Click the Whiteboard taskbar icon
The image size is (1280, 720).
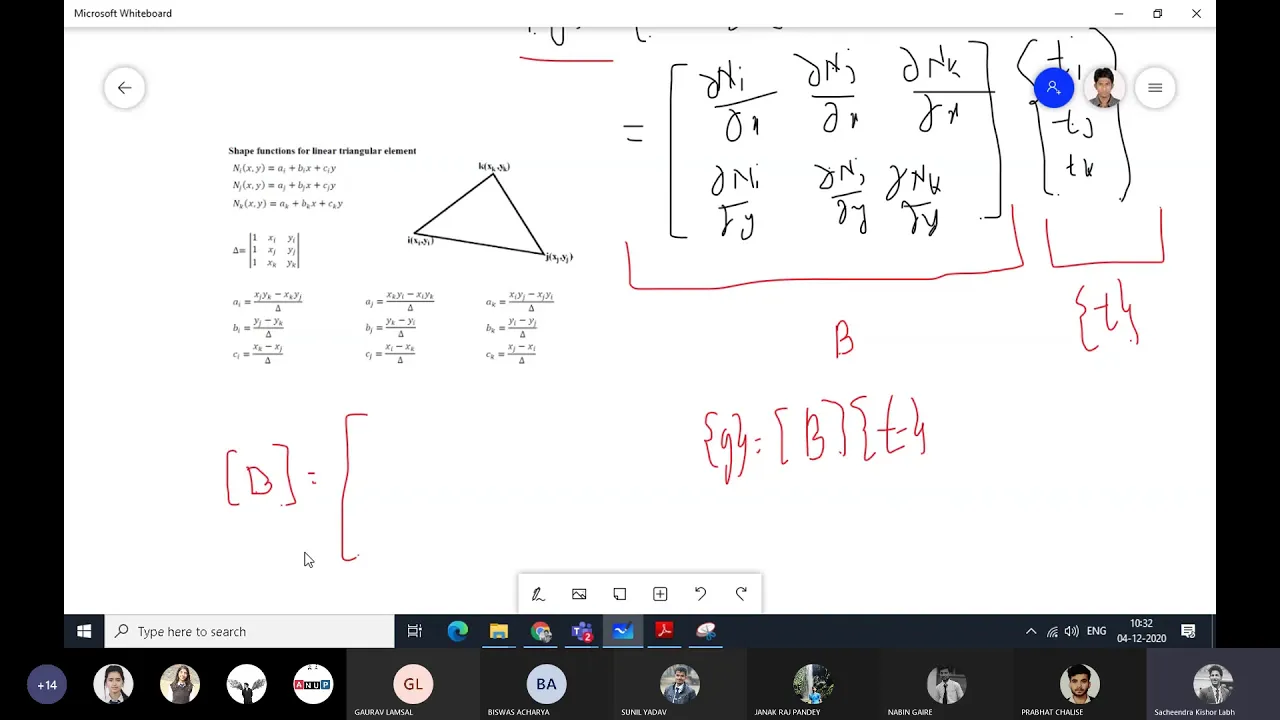623,631
